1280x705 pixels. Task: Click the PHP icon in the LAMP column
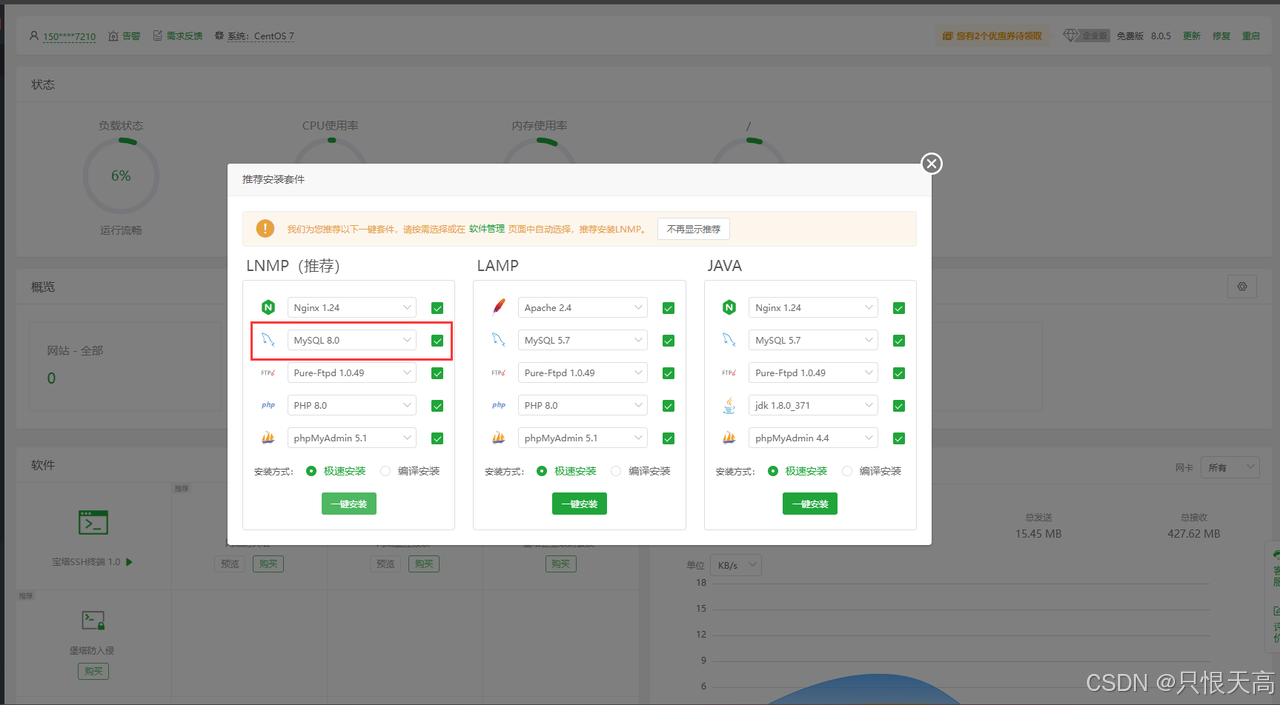[x=499, y=405]
